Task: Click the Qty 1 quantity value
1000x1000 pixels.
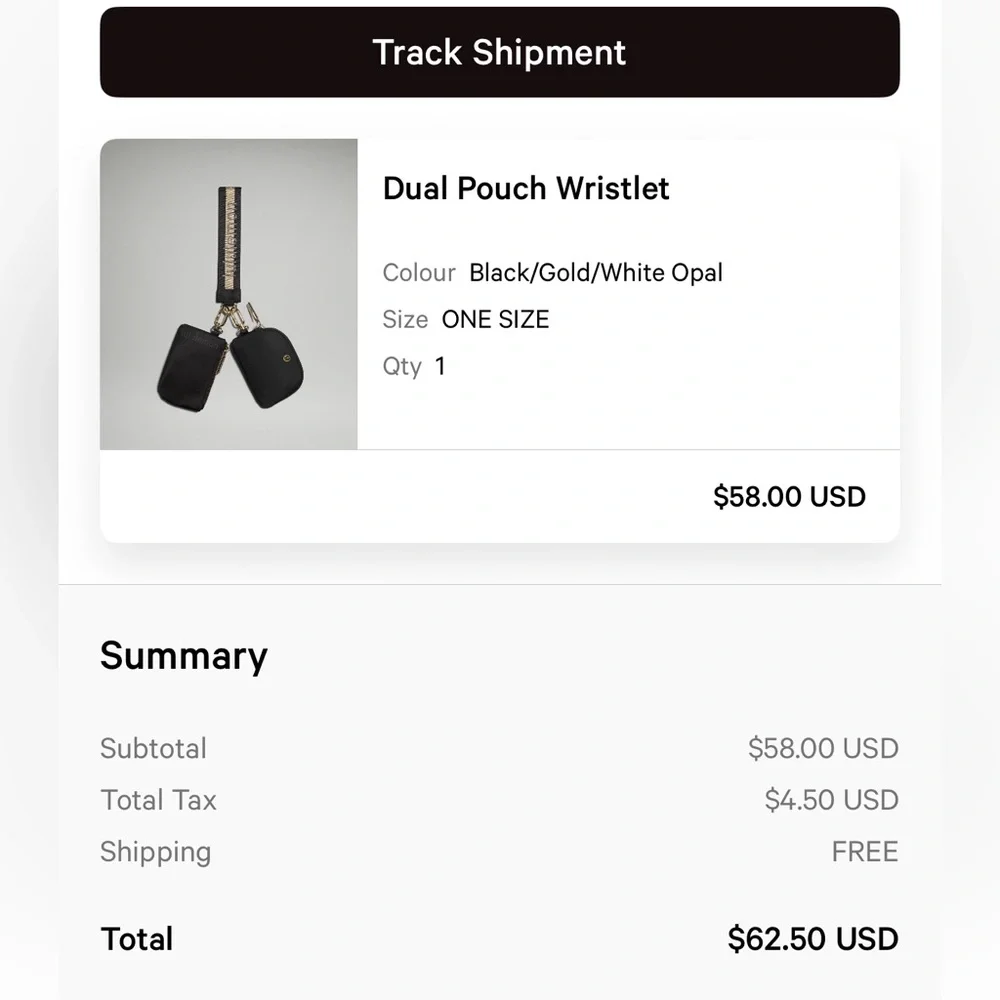Action: pyautogui.click(x=440, y=366)
